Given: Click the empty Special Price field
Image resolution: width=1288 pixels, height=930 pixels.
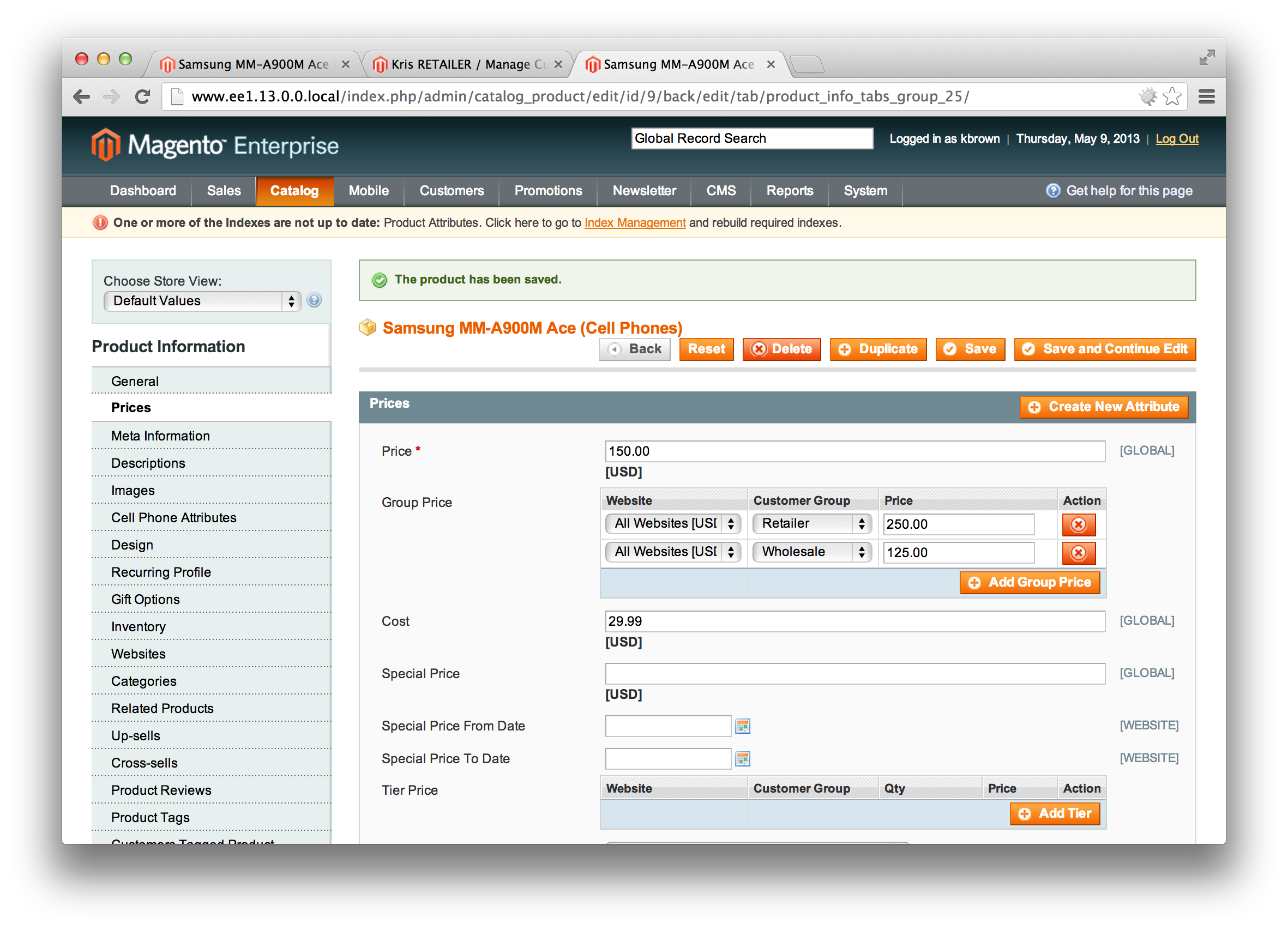Looking at the screenshot, I should (x=854, y=673).
